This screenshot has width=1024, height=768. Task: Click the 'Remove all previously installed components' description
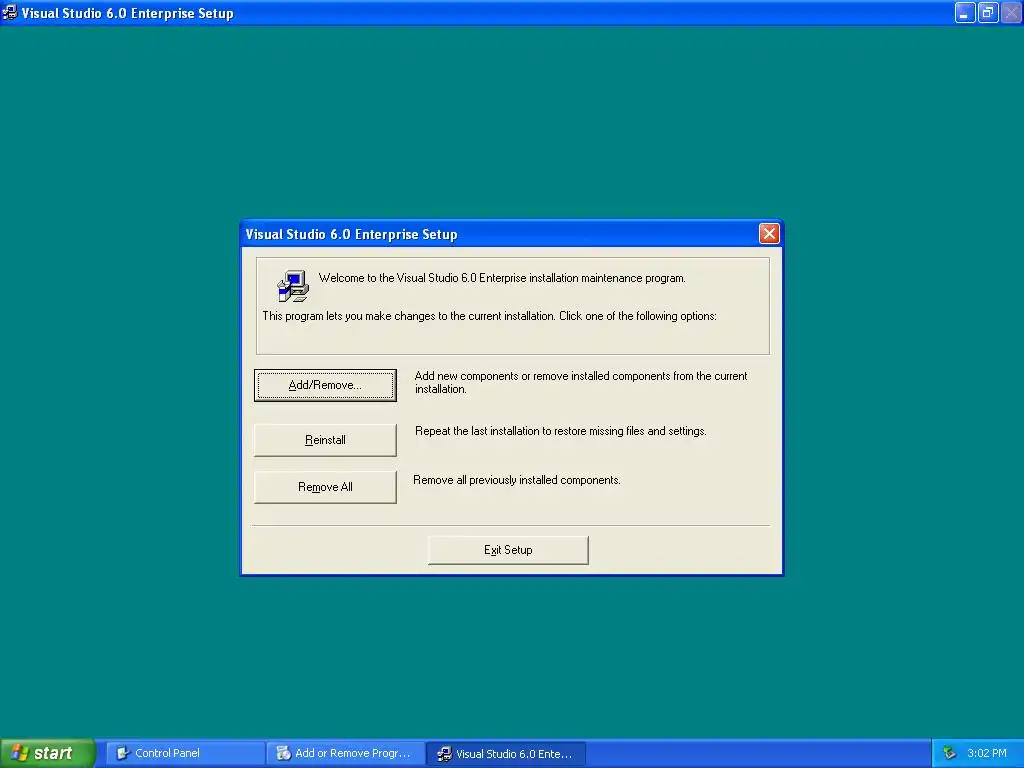click(x=517, y=480)
